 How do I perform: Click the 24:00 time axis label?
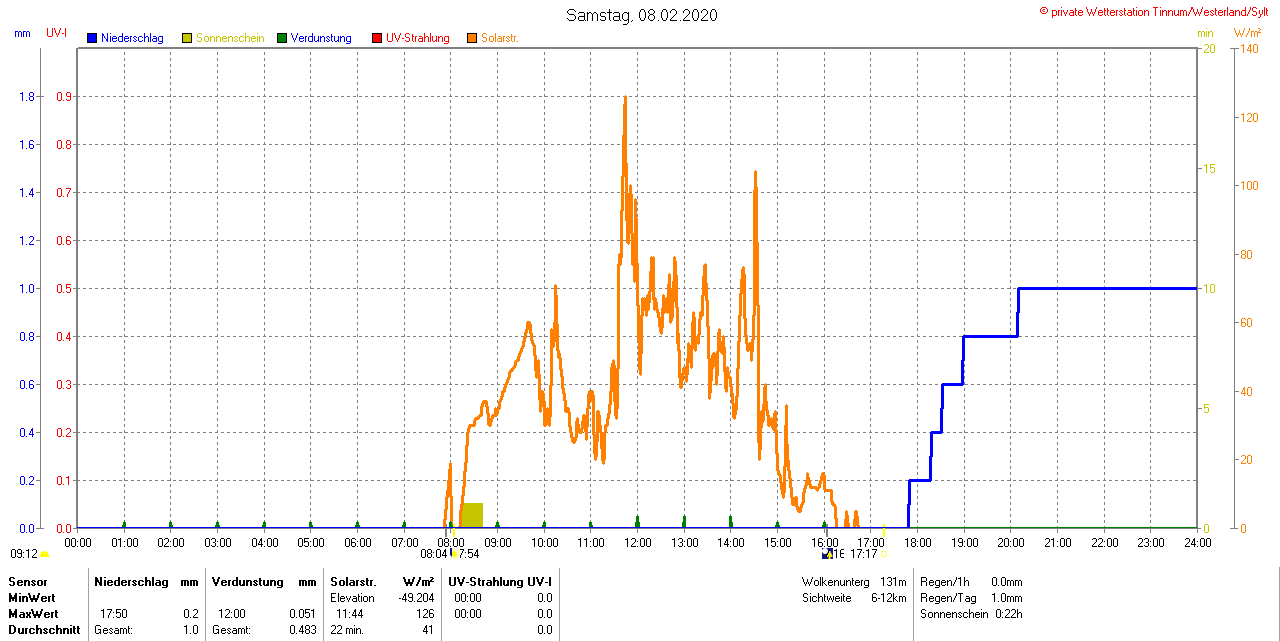(x=1197, y=543)
